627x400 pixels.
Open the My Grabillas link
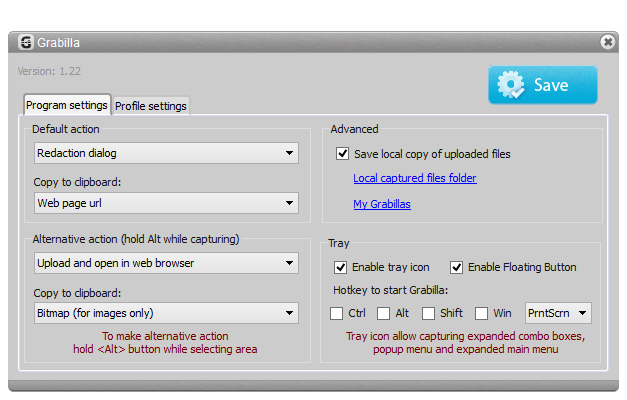pos(382,204)
